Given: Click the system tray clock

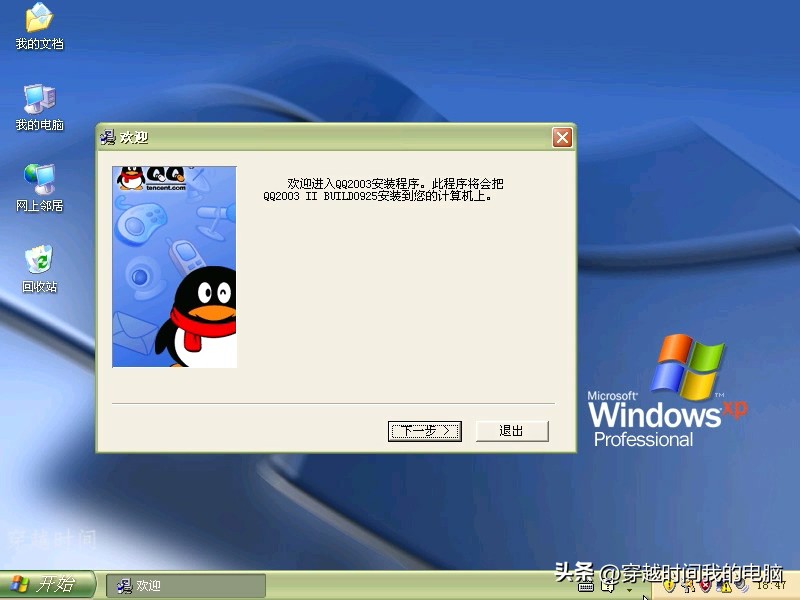Looking at the screenshot, I should click(x=771, y=585).
